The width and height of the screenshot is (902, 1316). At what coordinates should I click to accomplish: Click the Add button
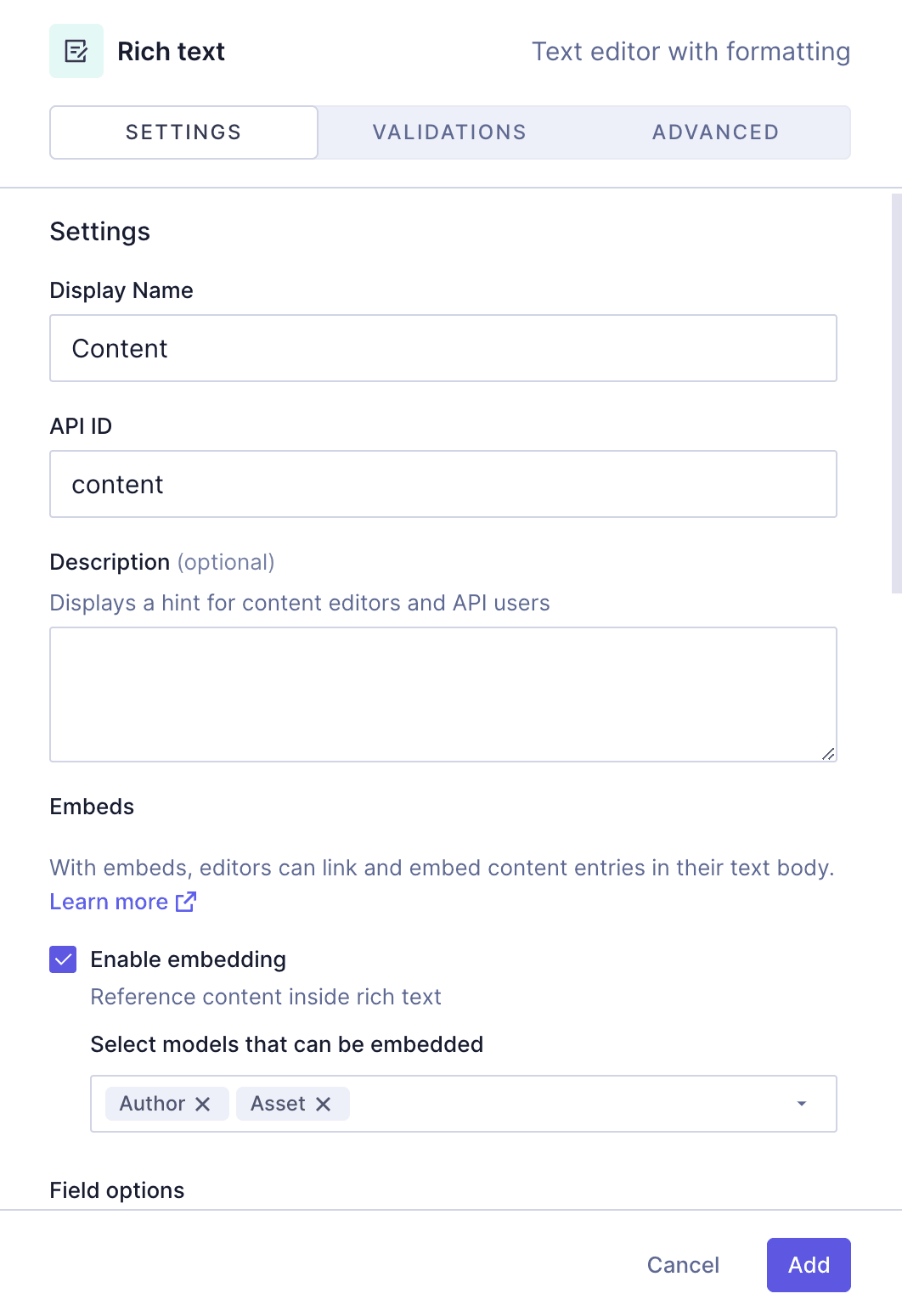pyautogui.click(x=808, y=1265)
